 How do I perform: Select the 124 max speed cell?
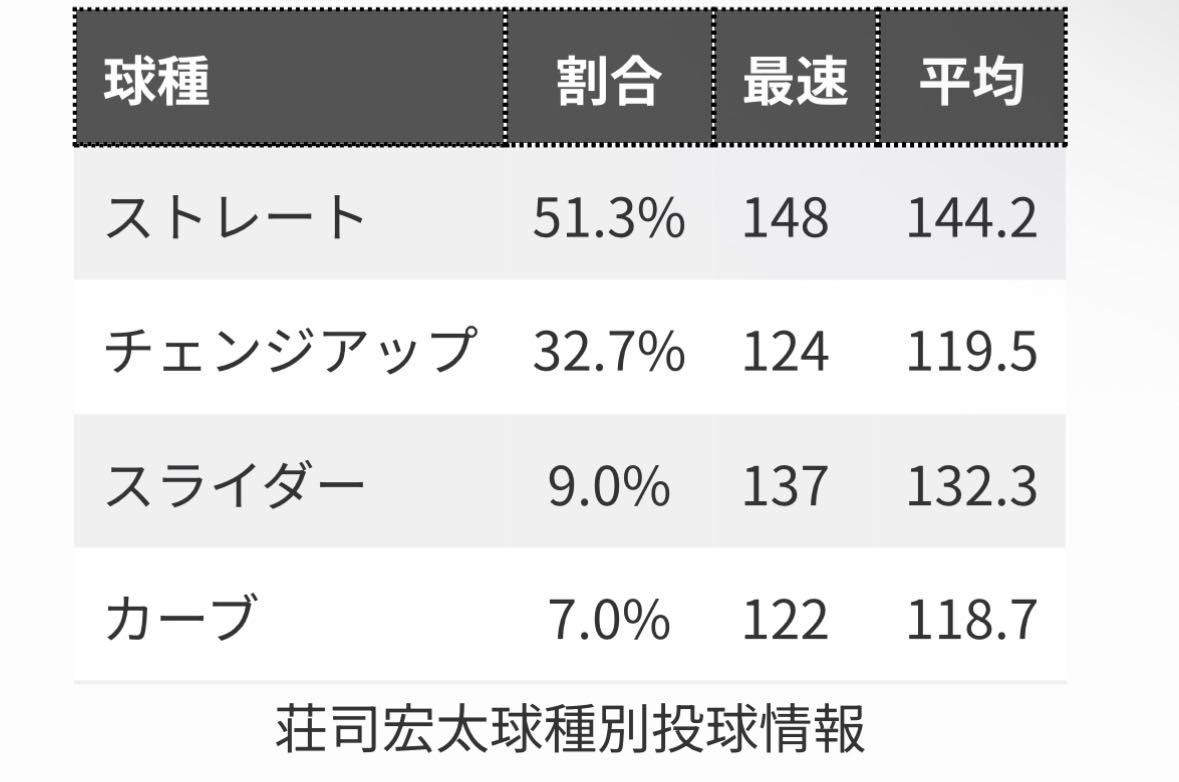(x=785, y=351)
